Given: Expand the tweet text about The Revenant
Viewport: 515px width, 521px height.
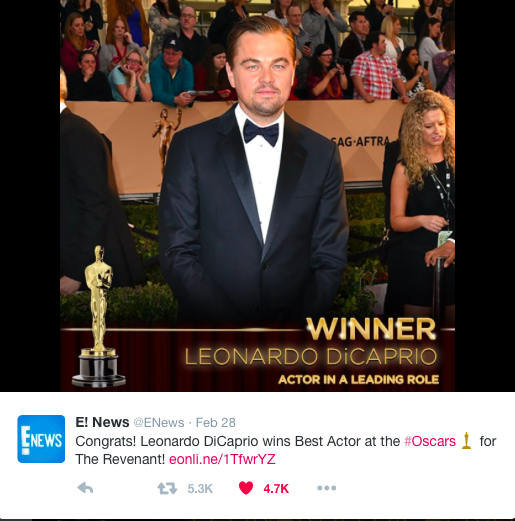Looking at the screenshot, I should pyautogui.click(x=286, y=450).
